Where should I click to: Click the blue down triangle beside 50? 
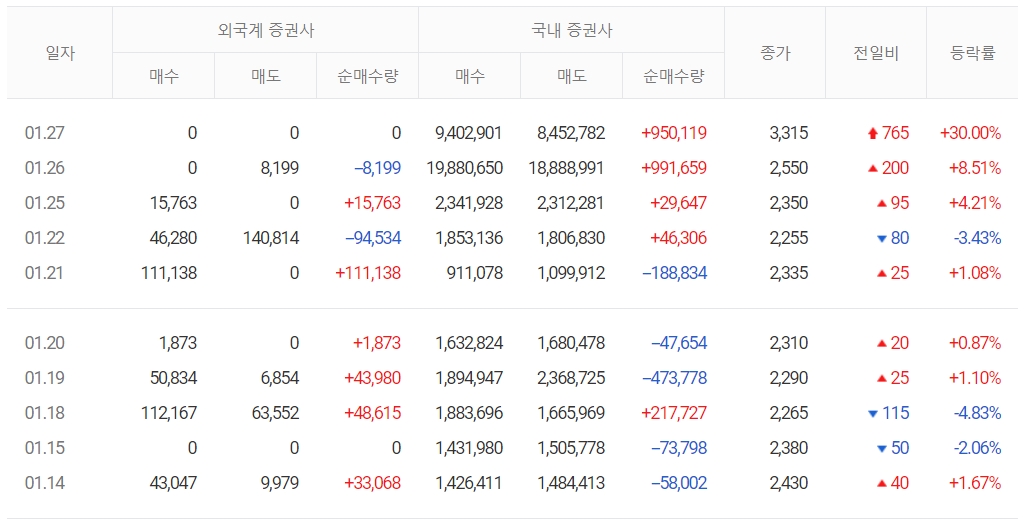pyautogui.click(x=882, y=449)
